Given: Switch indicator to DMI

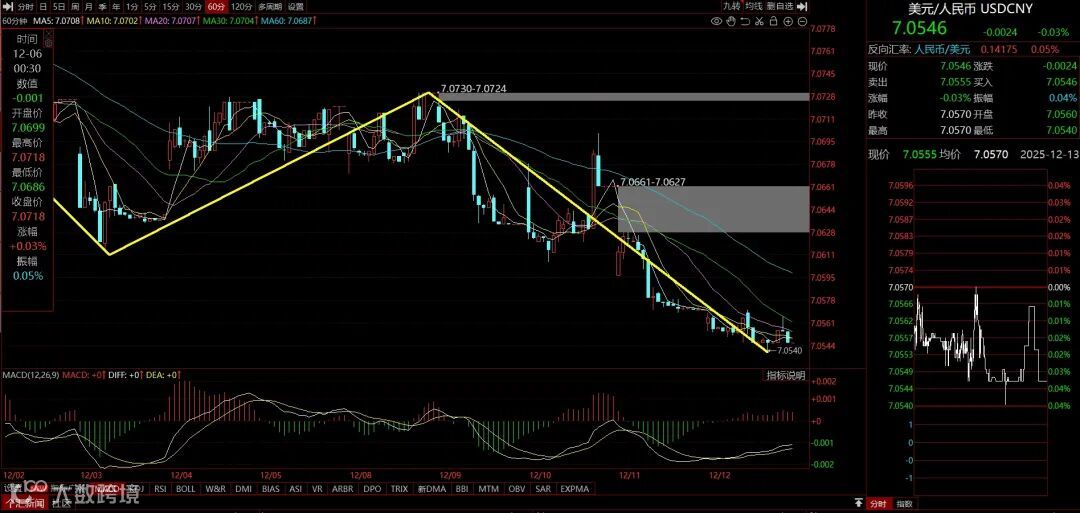Looking at the screenshot, I should click(244, 489).
